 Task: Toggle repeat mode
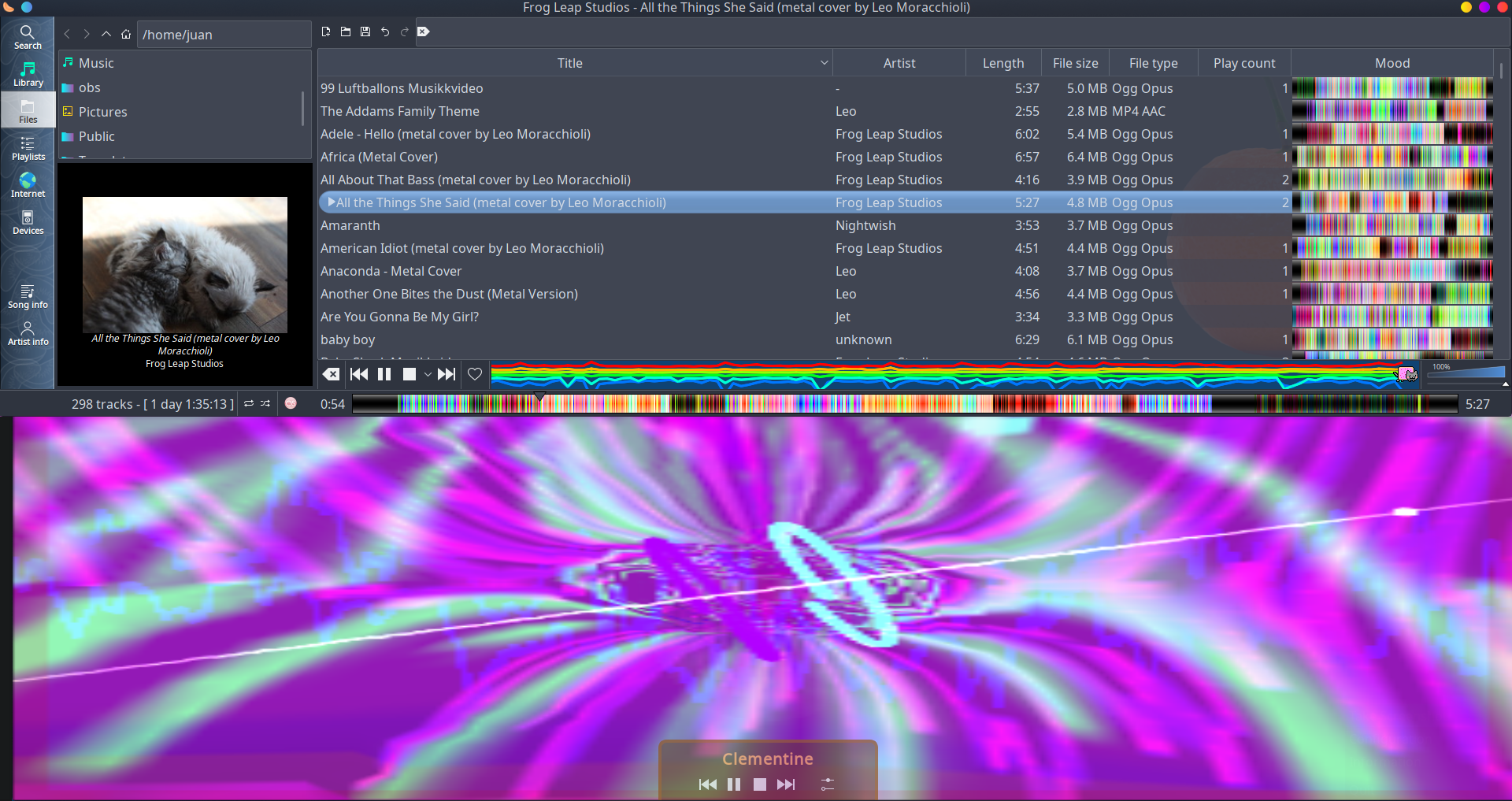click(249, 403)
